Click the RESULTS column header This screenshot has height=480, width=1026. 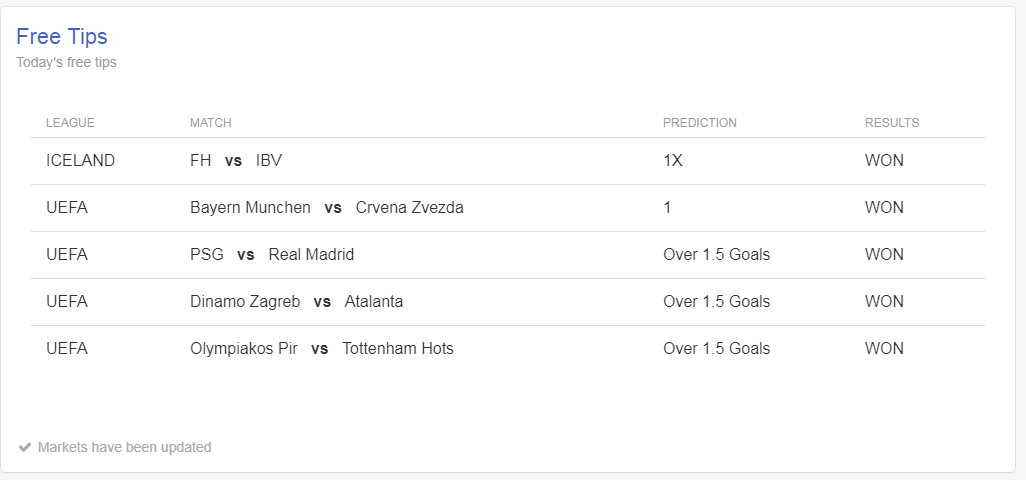[x=892, y=123]
